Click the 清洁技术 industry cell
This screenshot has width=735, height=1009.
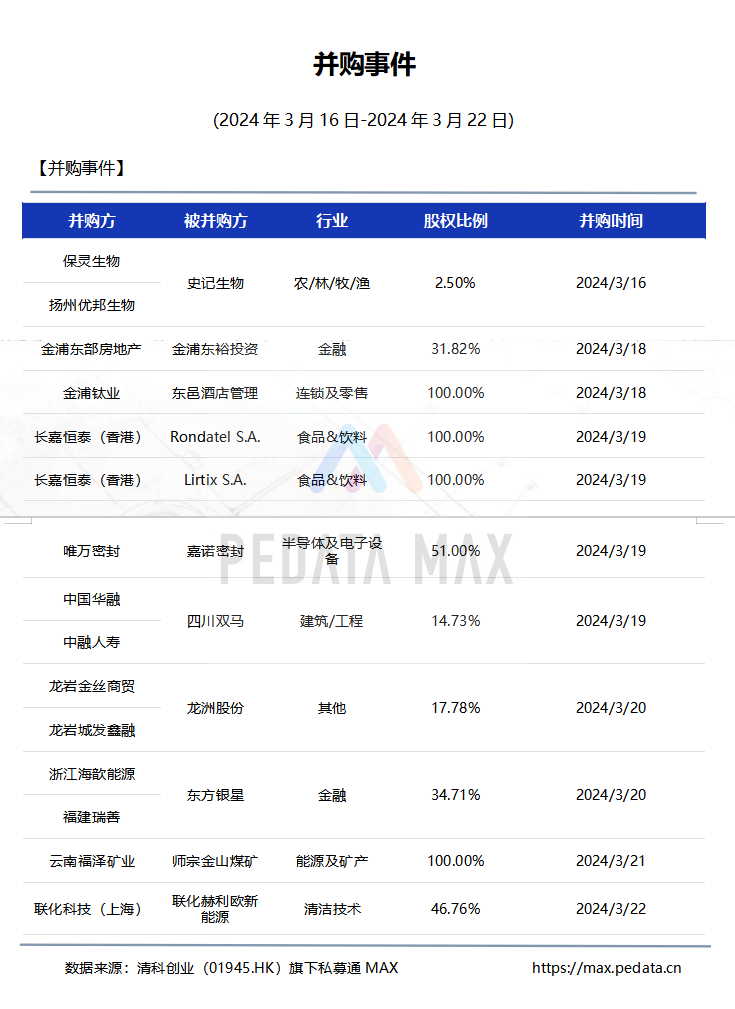[x=332, y=909]
